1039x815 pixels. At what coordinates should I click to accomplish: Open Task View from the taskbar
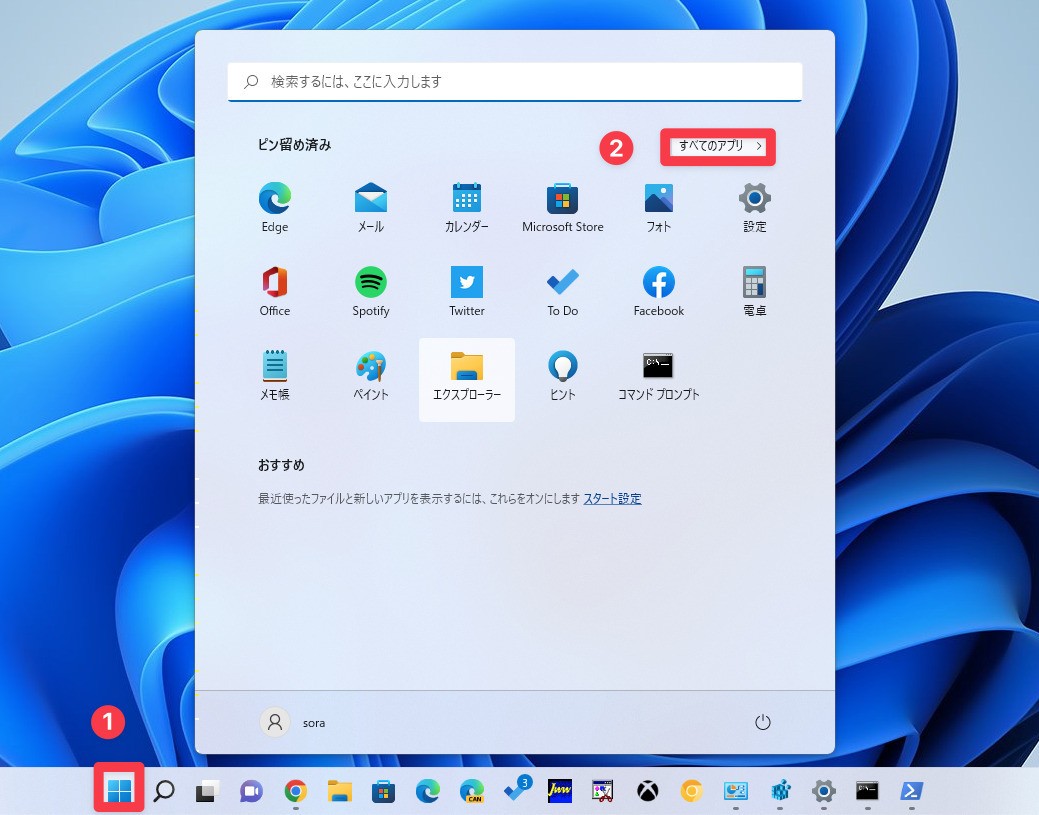coord(207,792)
